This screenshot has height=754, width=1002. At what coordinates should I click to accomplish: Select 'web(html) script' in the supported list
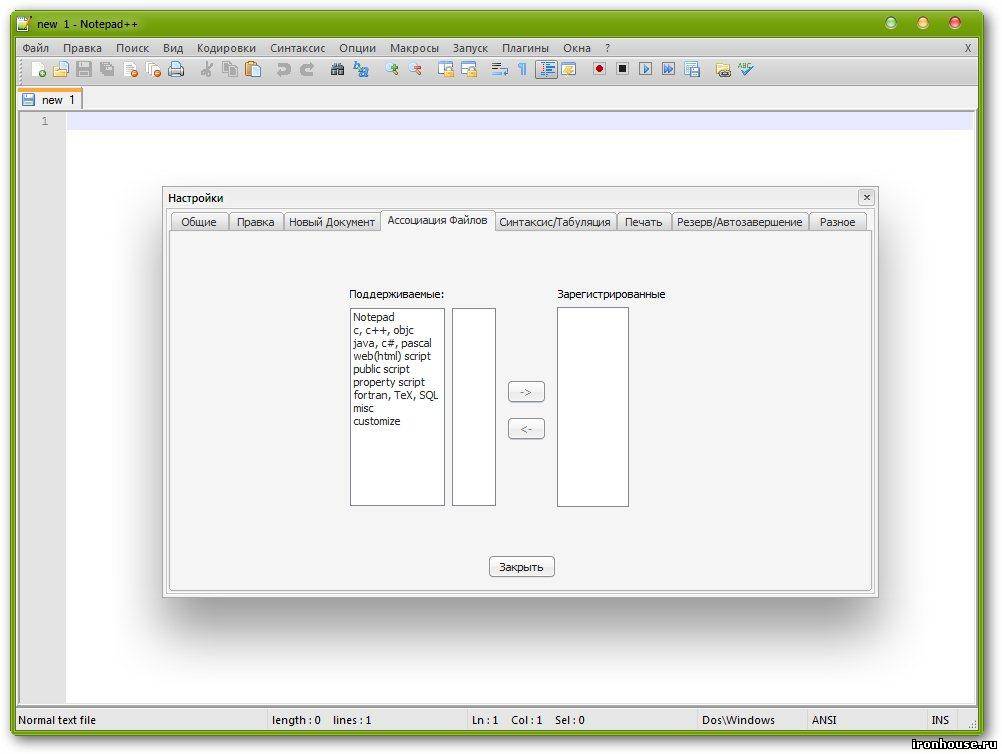pos(391,356)
